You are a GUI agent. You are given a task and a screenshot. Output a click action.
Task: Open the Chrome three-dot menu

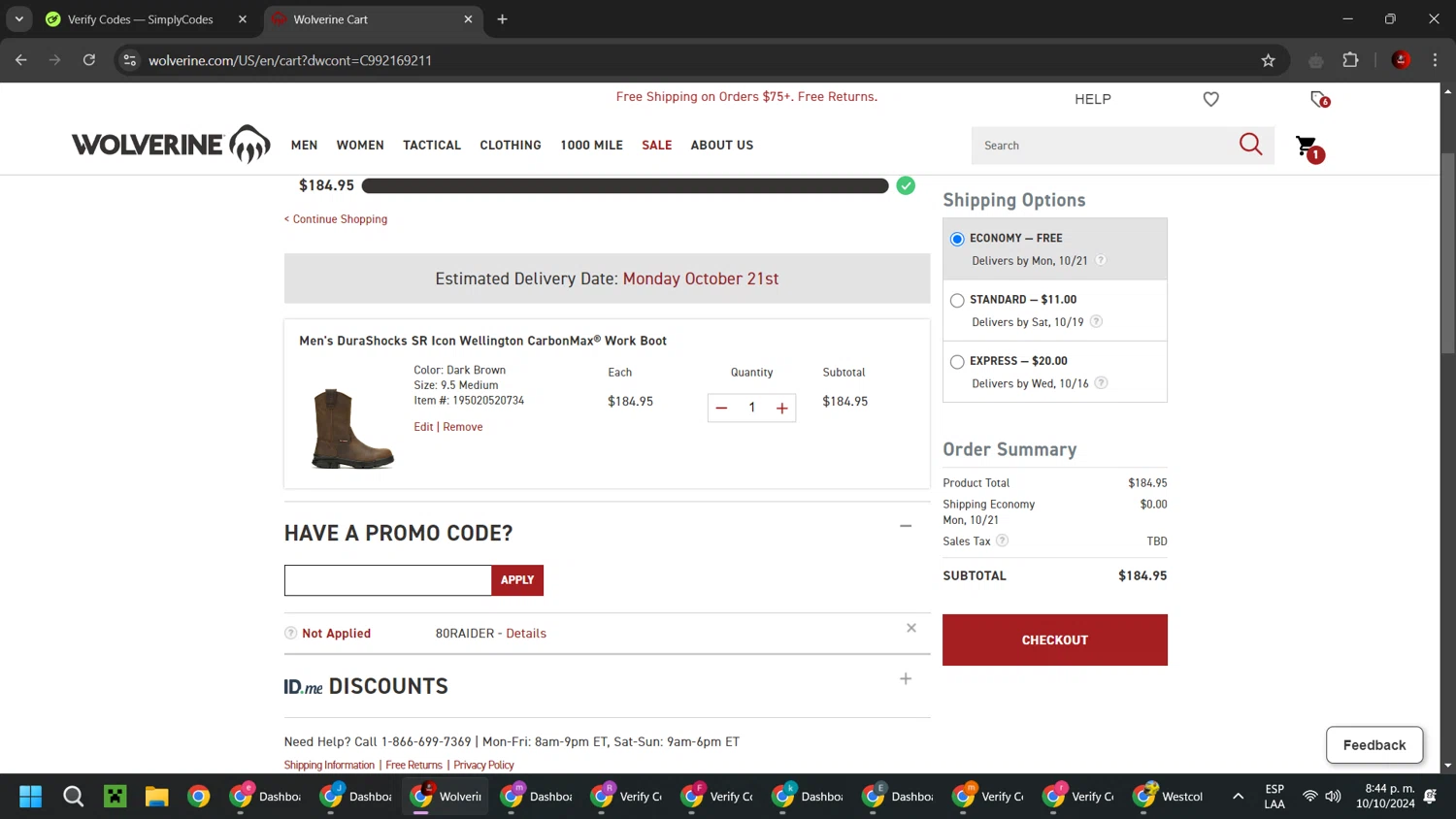click(1435, 60)
